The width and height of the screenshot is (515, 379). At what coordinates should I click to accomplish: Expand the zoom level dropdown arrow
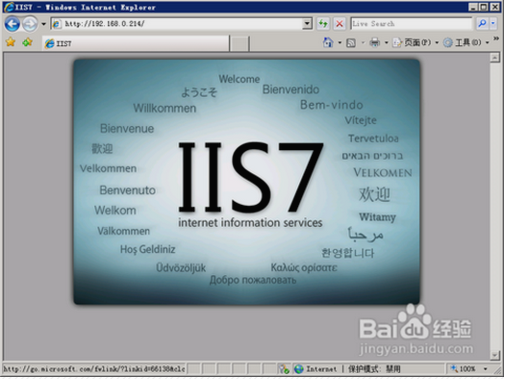point(485,369)
